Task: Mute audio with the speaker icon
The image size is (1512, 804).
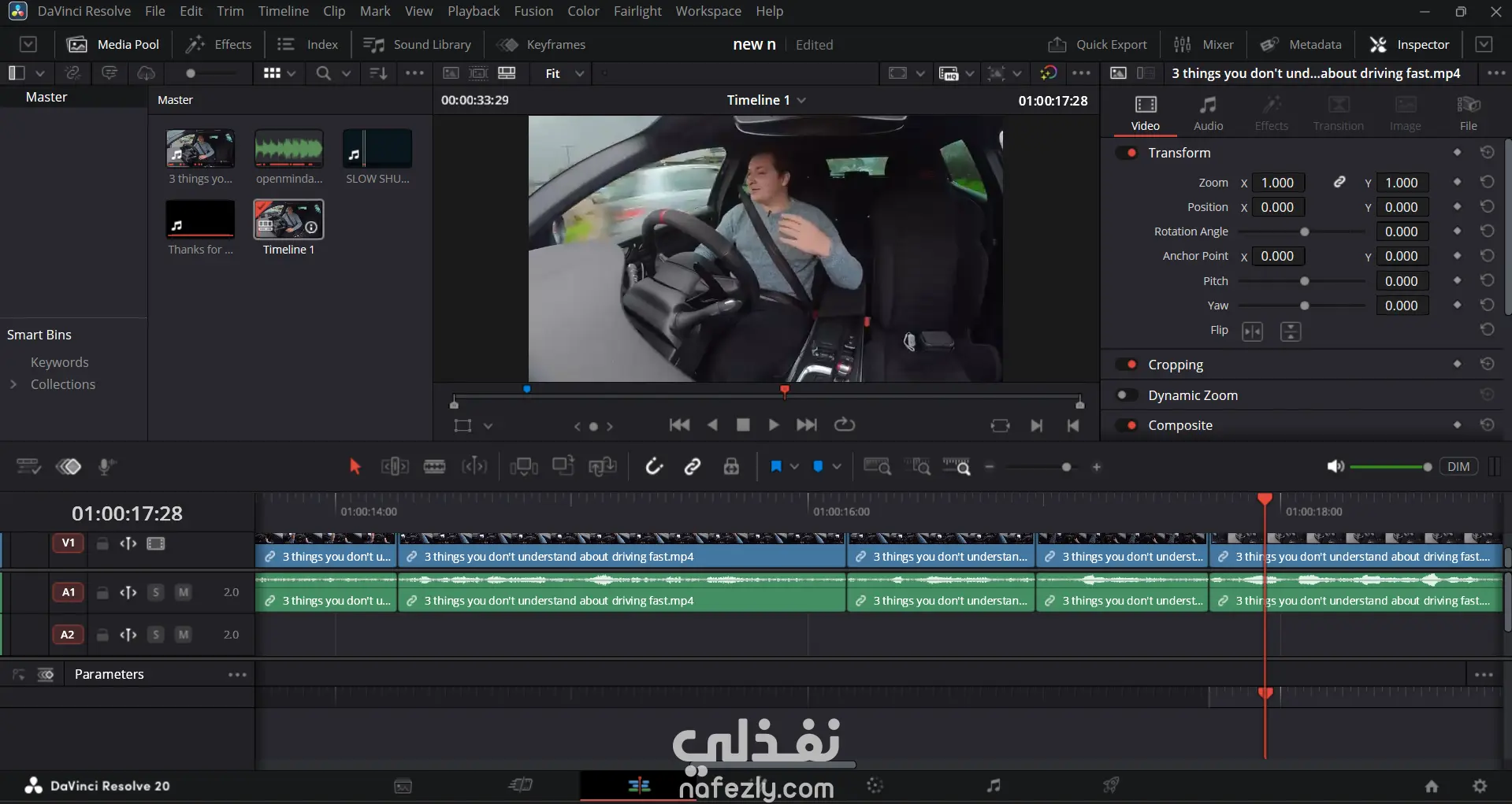Action: point(1336,467)
